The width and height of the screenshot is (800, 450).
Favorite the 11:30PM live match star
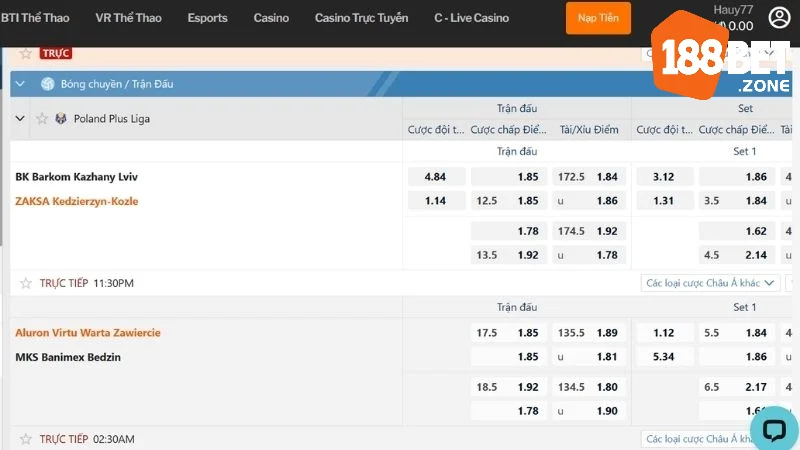click(26, 283)
